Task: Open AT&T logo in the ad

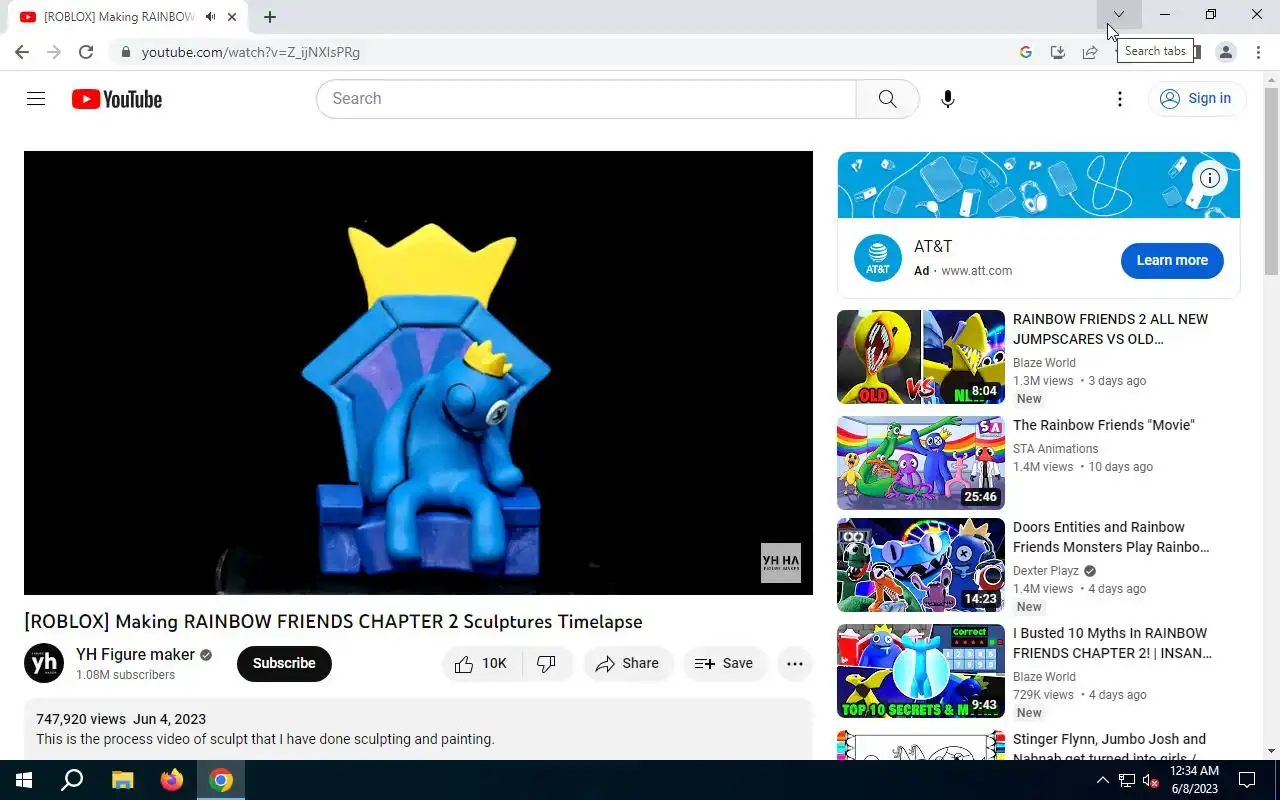Action: point(877,258)
